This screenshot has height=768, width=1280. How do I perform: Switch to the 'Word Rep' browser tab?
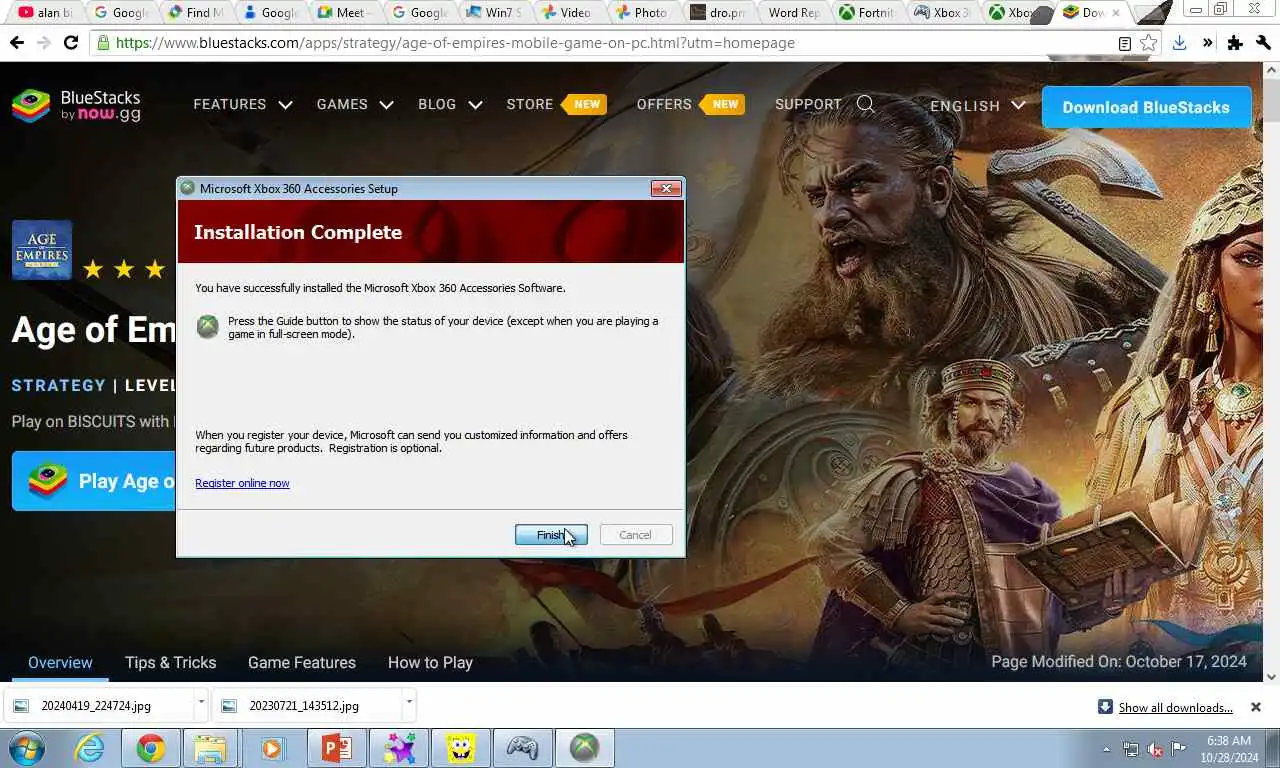794,13
